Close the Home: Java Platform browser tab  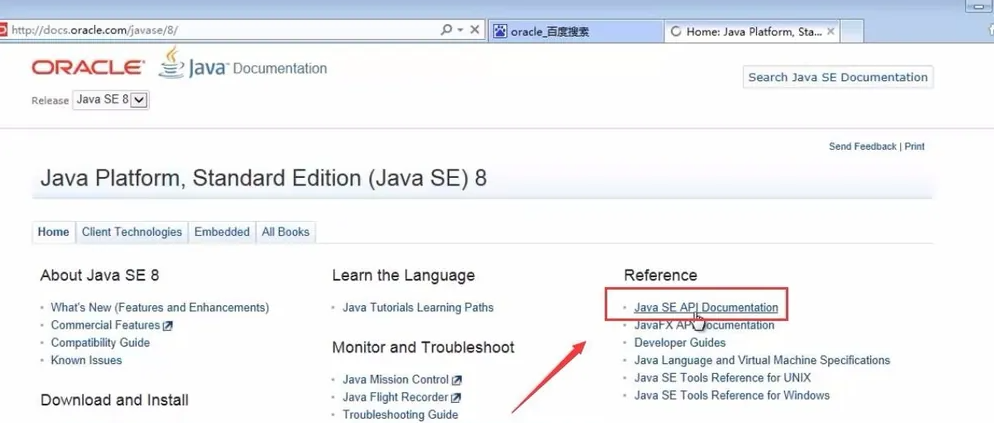tap(829, 32)
